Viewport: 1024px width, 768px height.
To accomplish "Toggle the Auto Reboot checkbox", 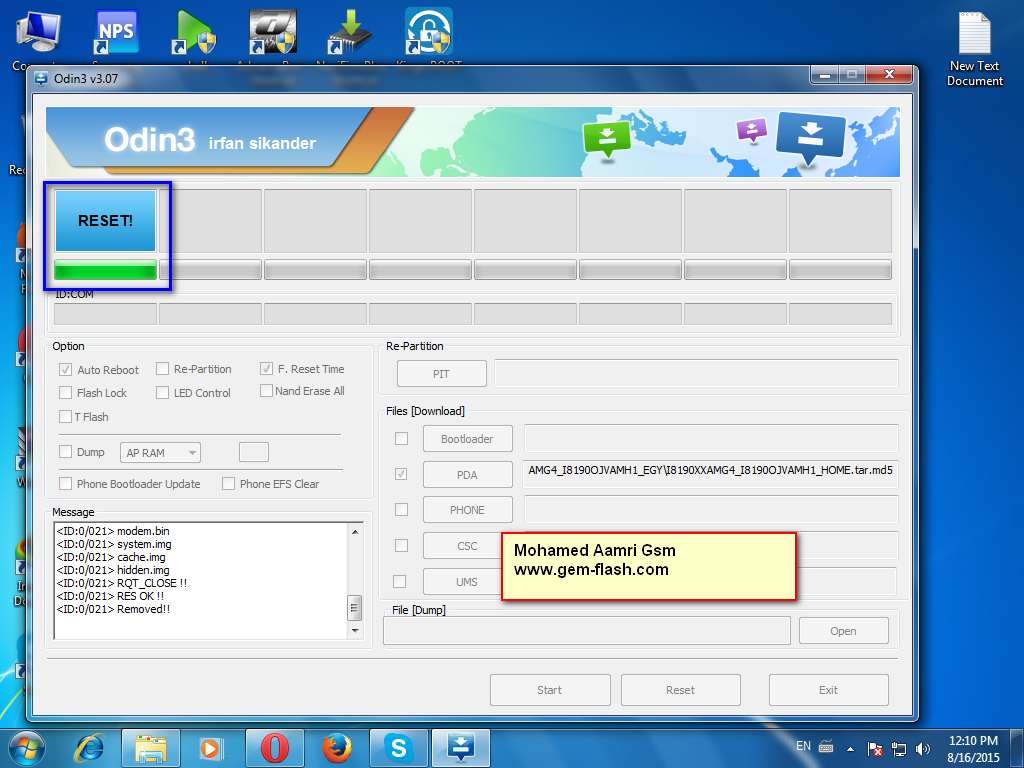I will pyautogui.click(x=65, y=370).
